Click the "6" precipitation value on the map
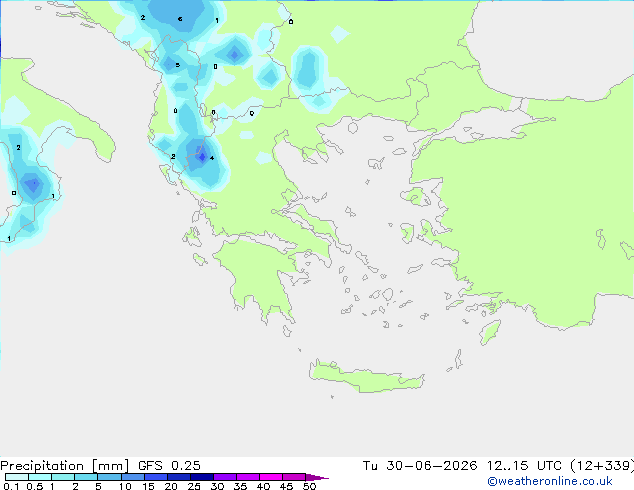Screen dimensions: 634x490 click(180, 19)
